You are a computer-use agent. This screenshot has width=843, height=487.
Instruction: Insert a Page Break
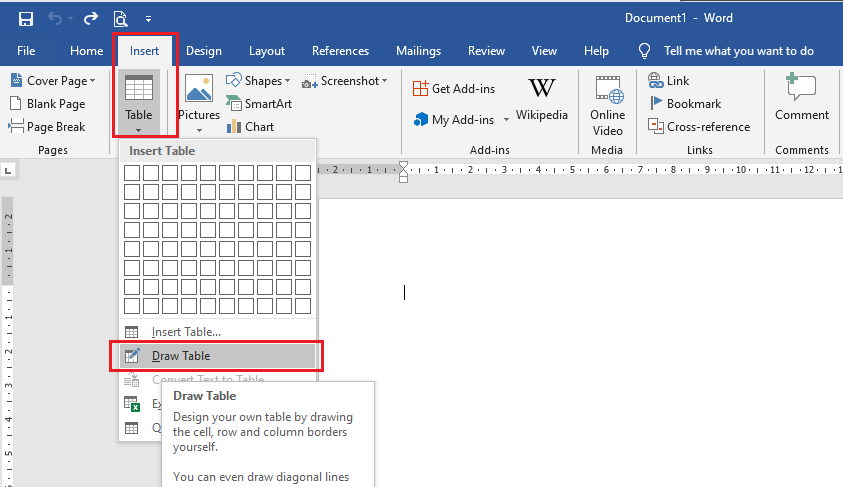(47, 127)
